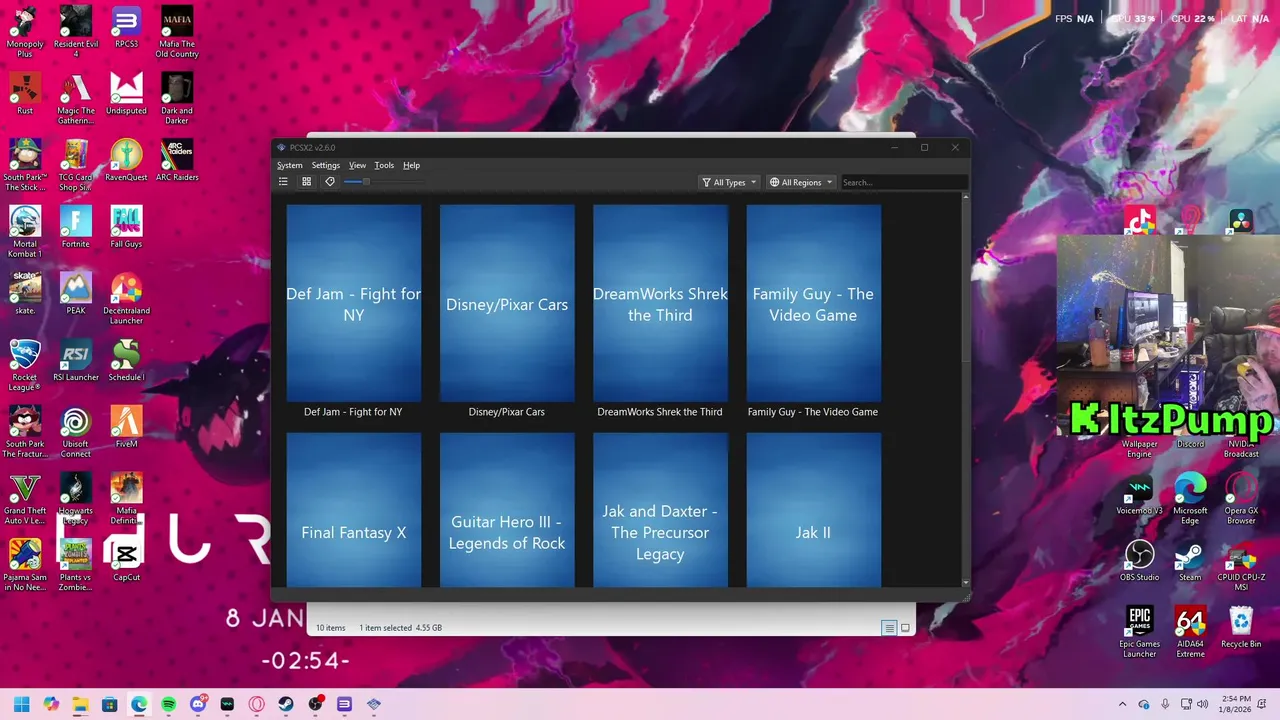Select the Rust desktop icon
1280x720 pixels.
[25, 94]
